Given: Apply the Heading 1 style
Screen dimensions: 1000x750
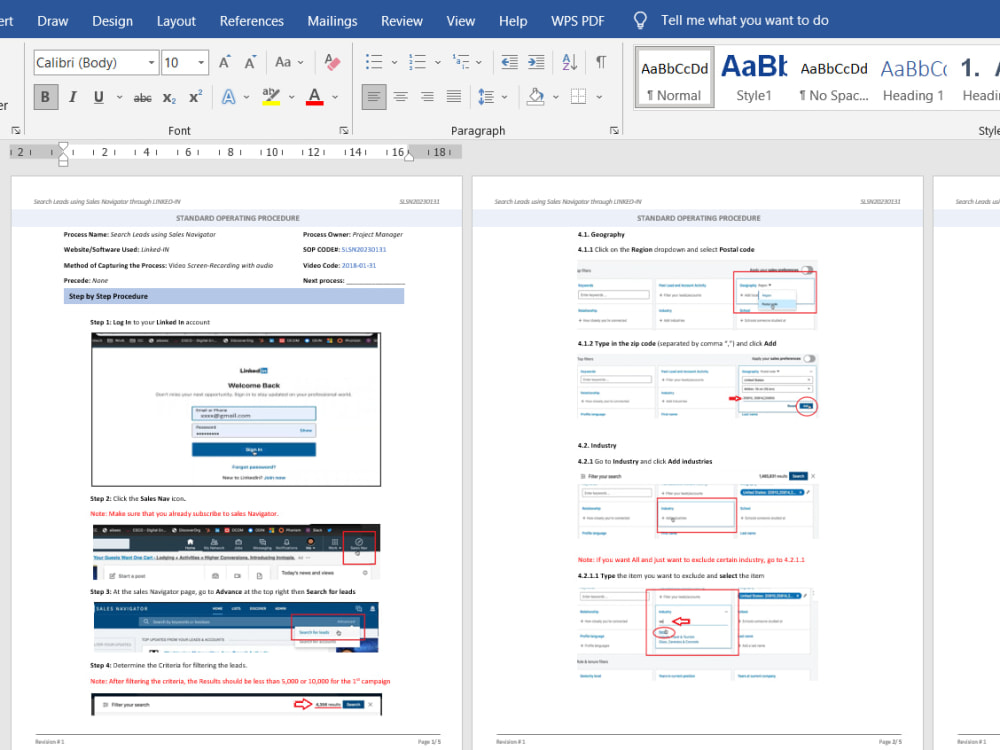Looking at the screenshot, I should (913, 77).
